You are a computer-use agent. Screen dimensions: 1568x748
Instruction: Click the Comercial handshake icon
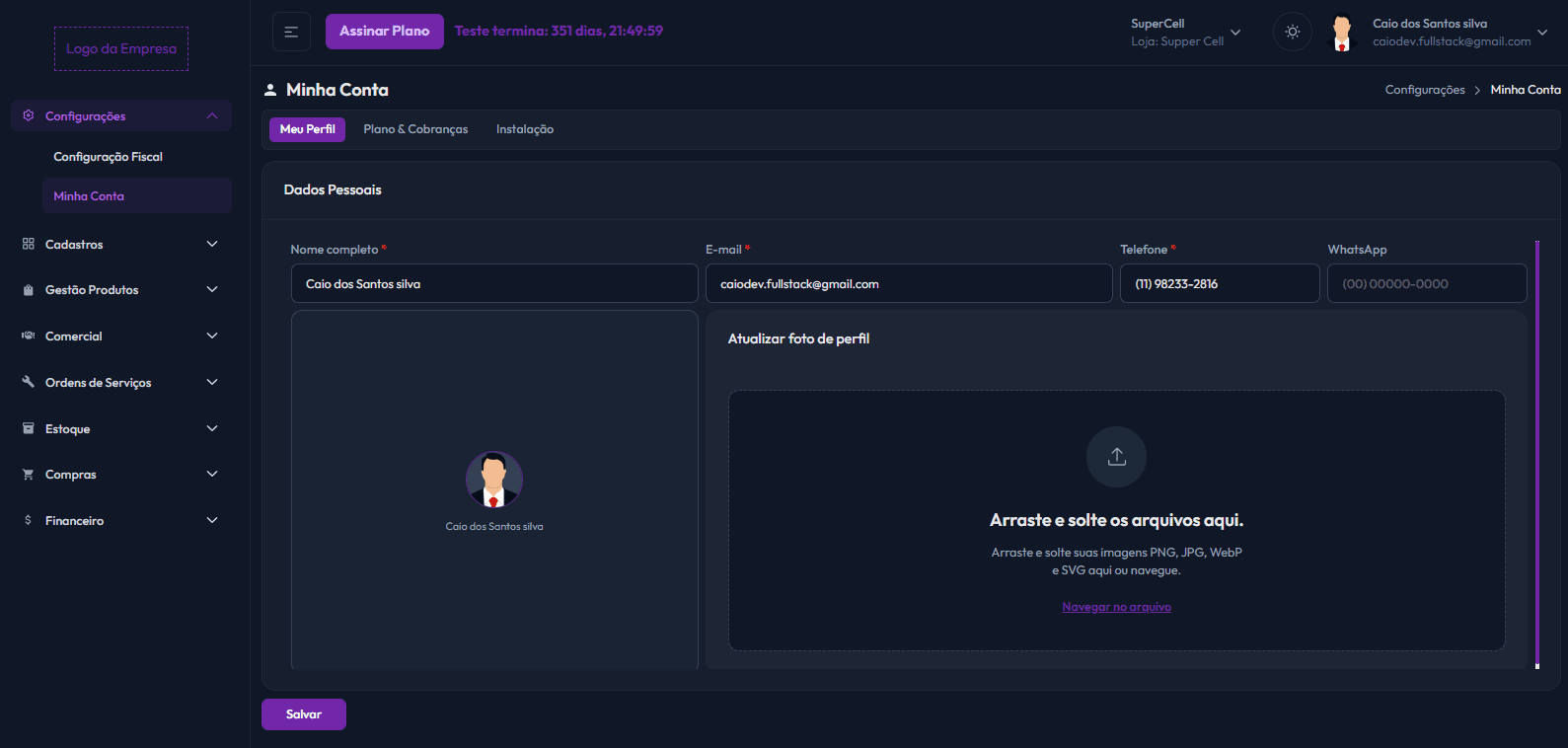[28, 336]
